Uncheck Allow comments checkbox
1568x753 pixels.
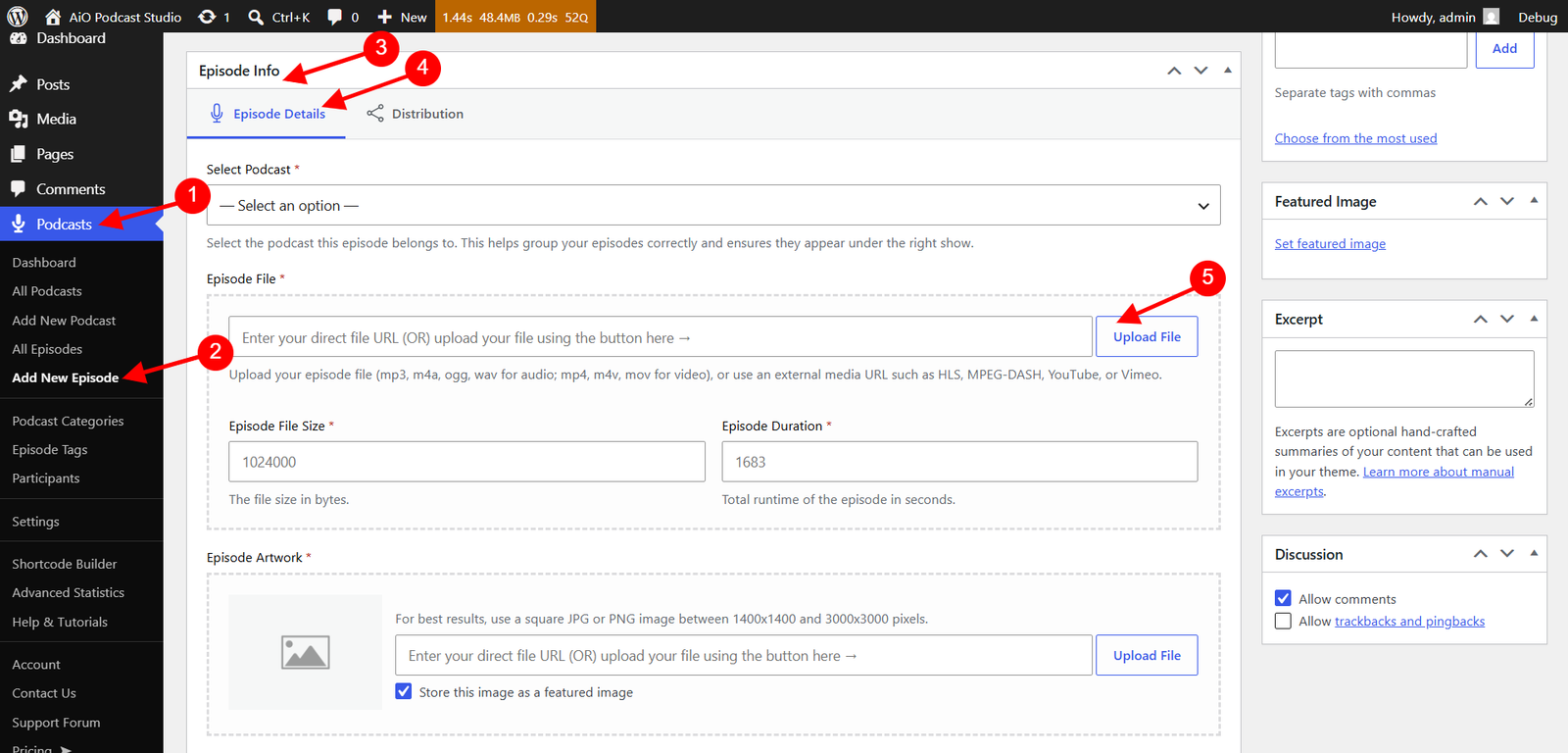(x=1283, y=598)
